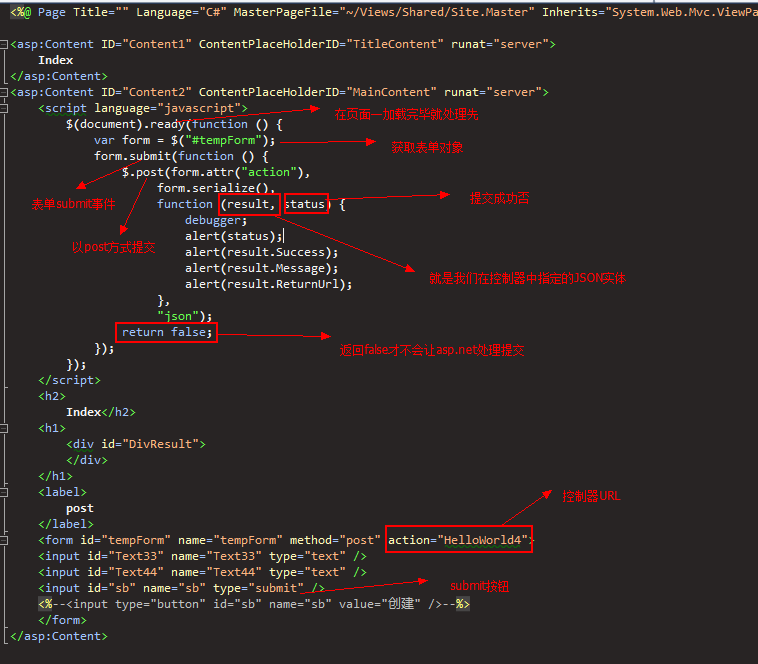Viewport: 758px width, 664px height.
Task: Click the Text33 input tag line
Action: 202,556
